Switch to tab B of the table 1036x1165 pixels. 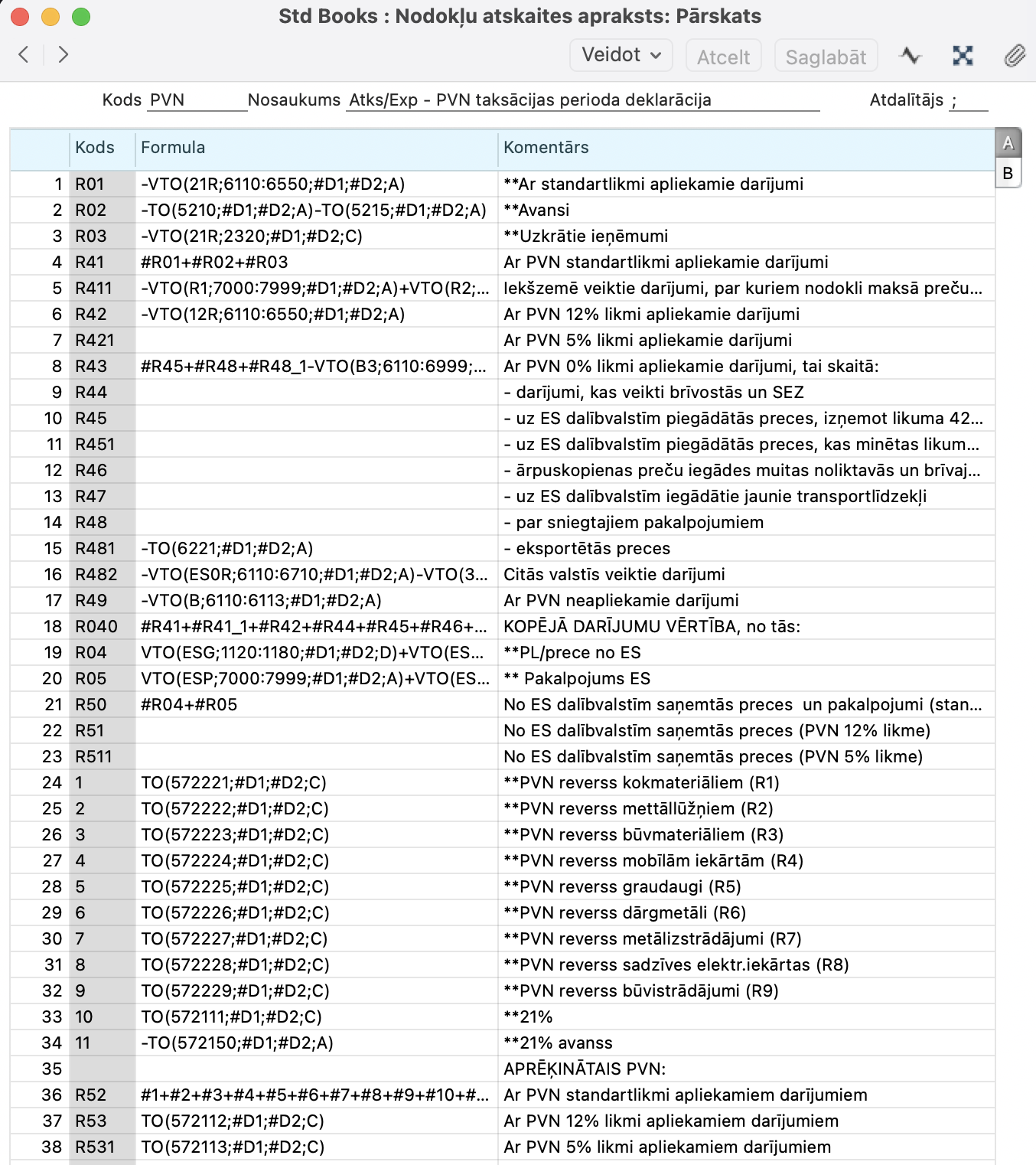(1008, 173)
